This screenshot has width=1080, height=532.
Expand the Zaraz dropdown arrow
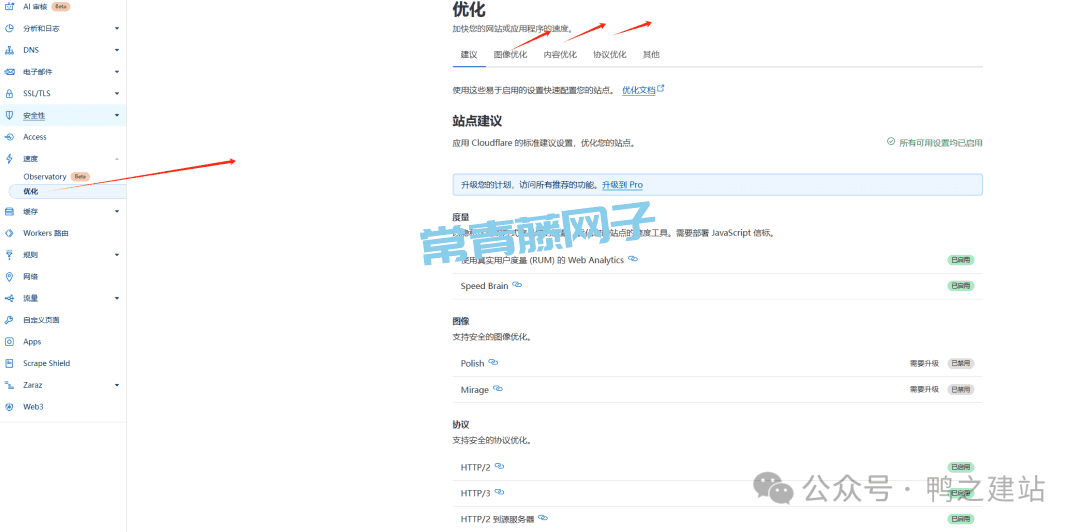[x=117, y=385]
